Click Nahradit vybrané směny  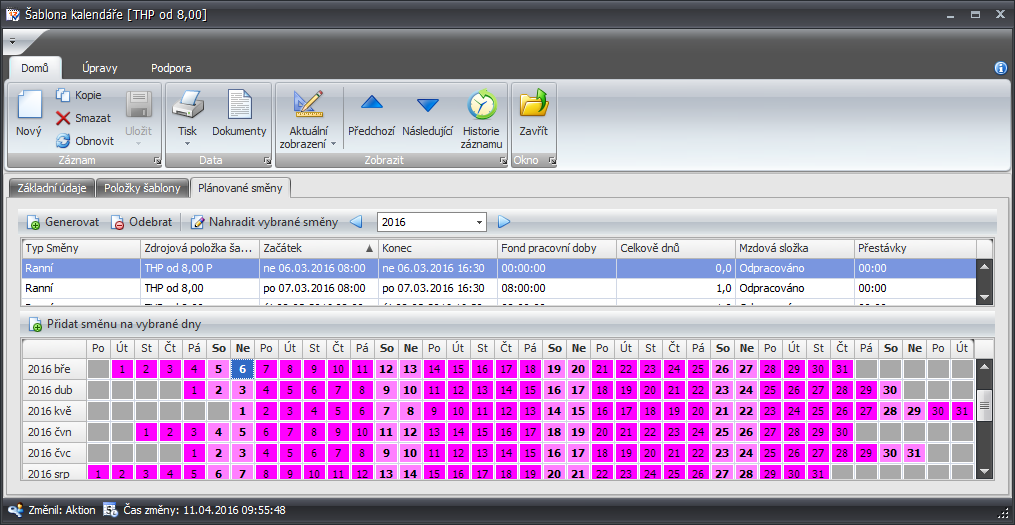(264, 222)
